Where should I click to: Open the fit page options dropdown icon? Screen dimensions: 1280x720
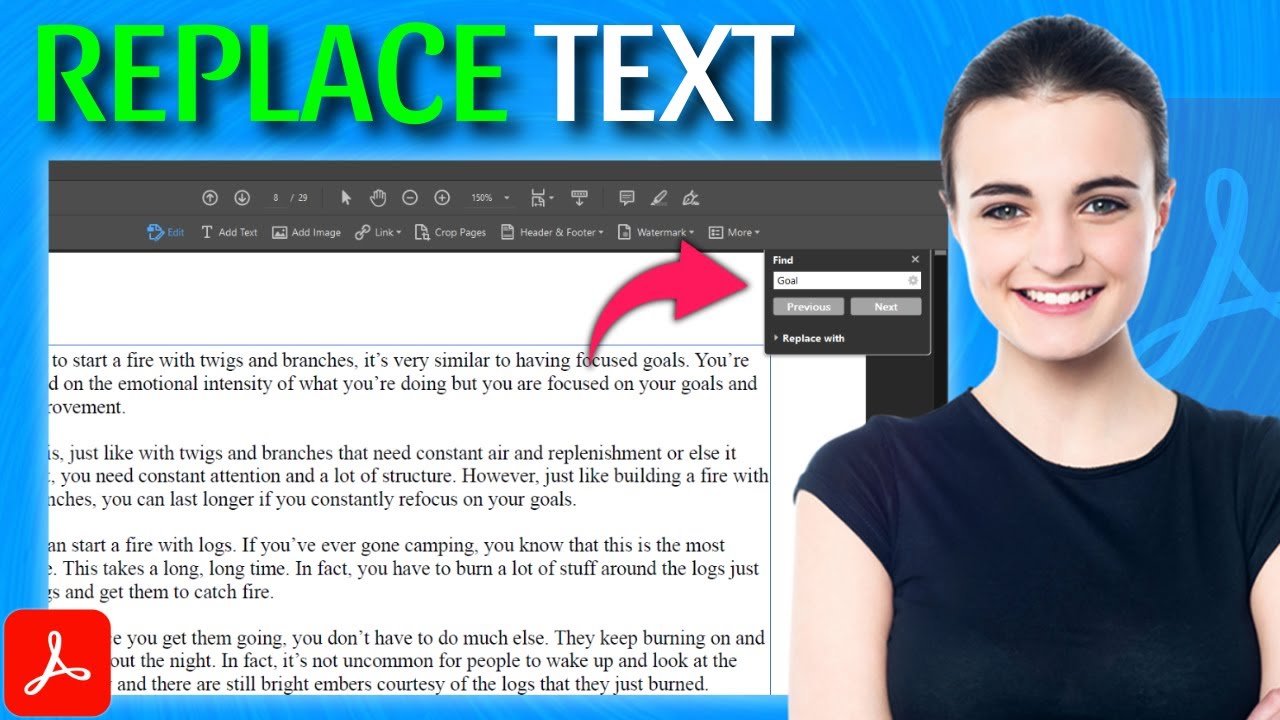coord(542,198)
